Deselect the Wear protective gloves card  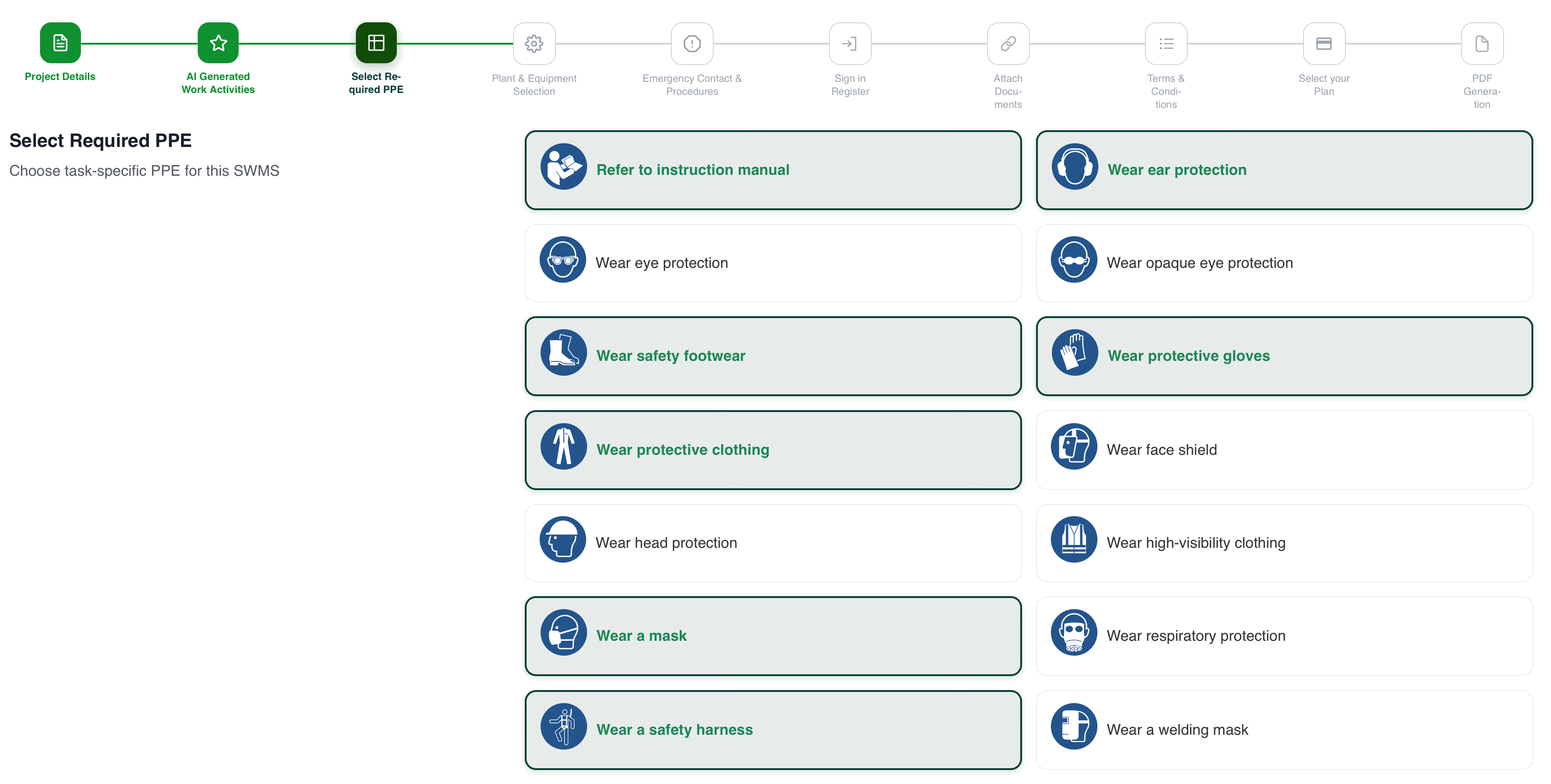[1284, 356]
